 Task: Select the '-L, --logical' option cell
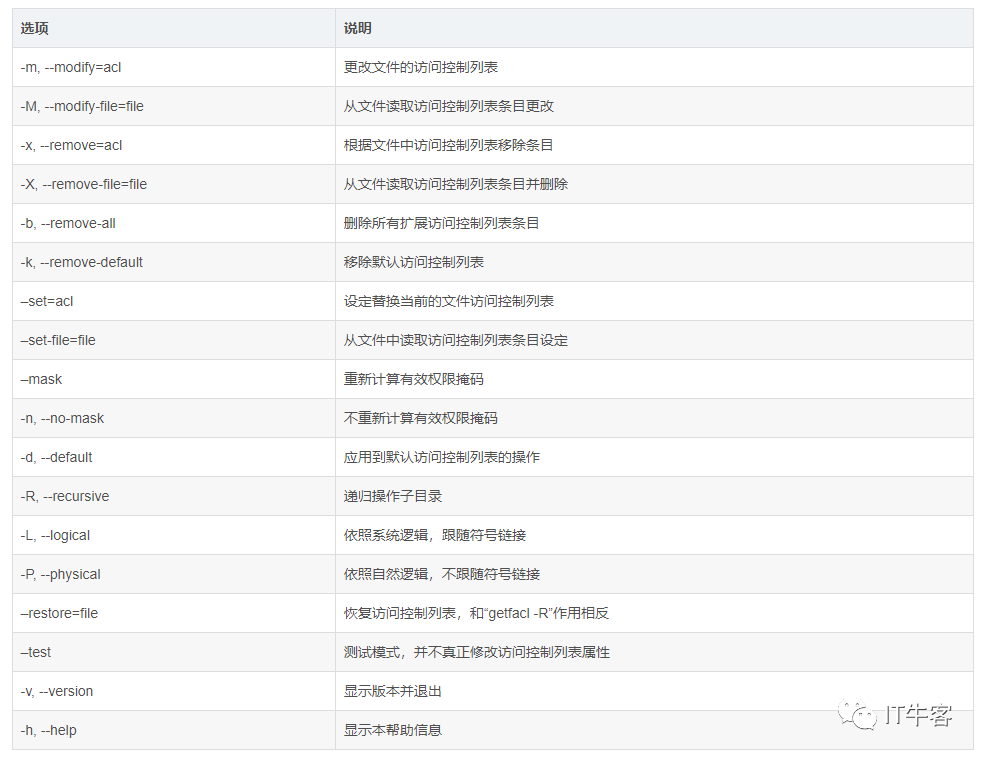tap(174, 535)
